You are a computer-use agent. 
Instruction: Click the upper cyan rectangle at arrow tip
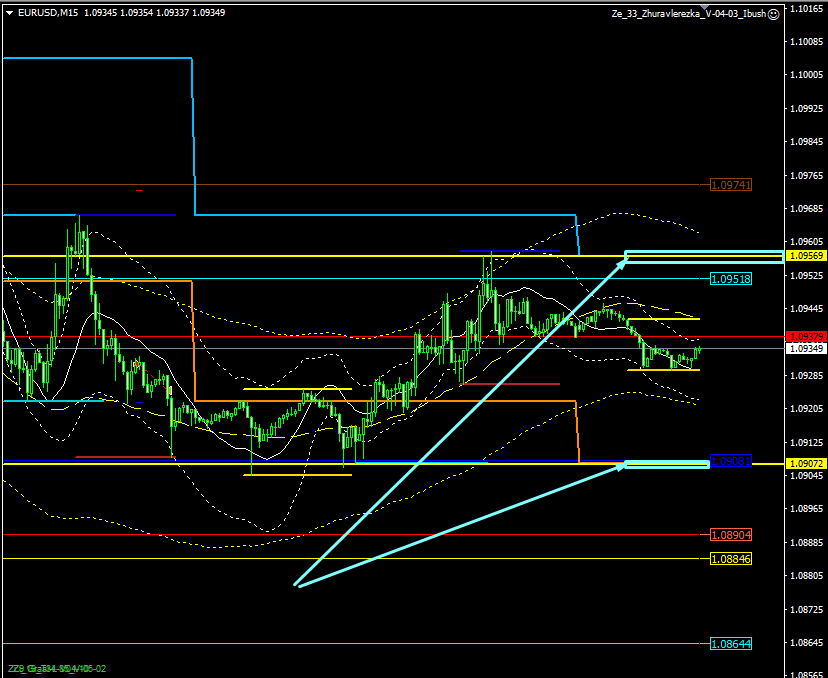(x=704, y=256)
